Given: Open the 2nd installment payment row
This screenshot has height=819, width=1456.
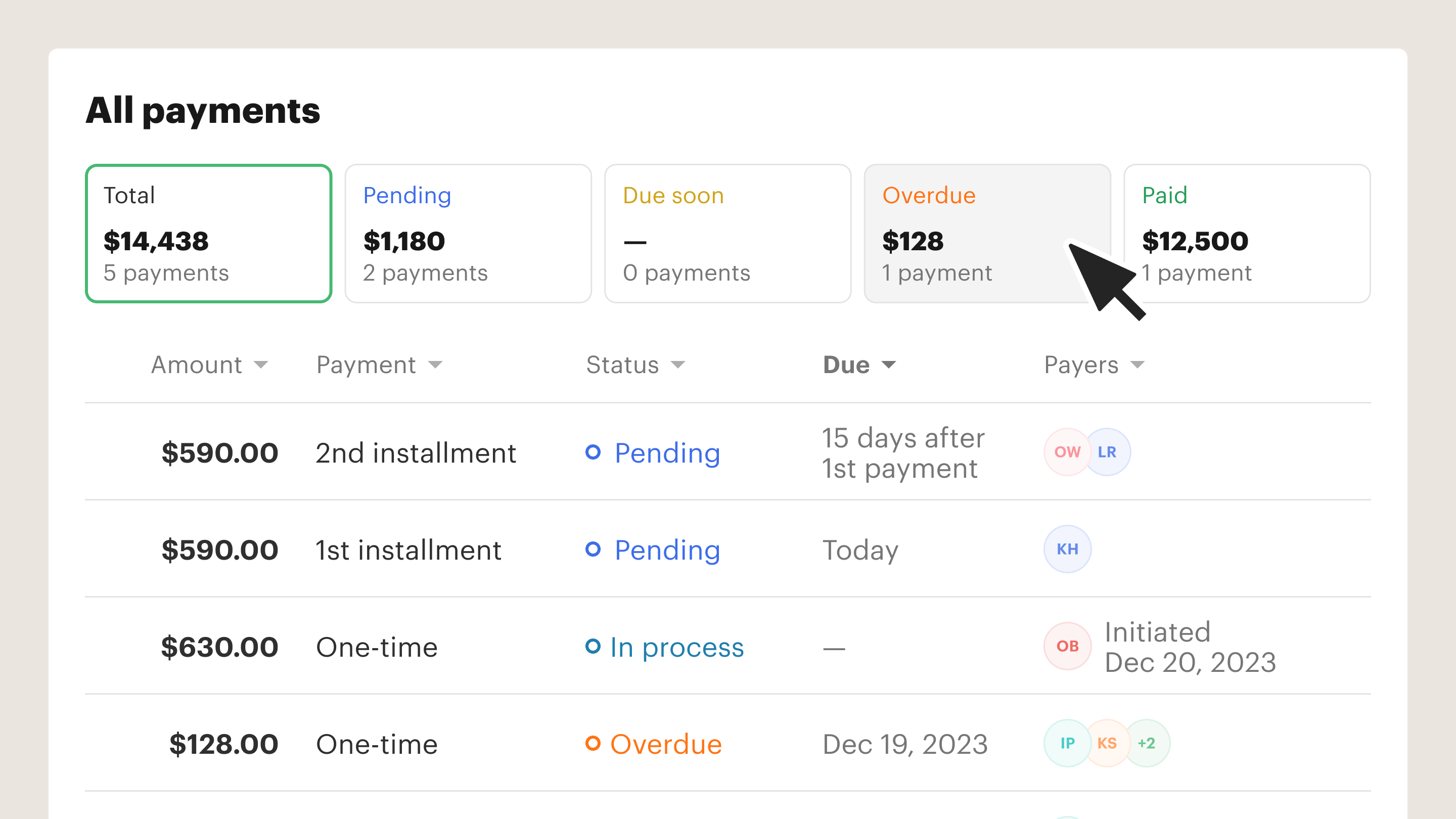Looking at the screenshot, I should coord(416,453).
